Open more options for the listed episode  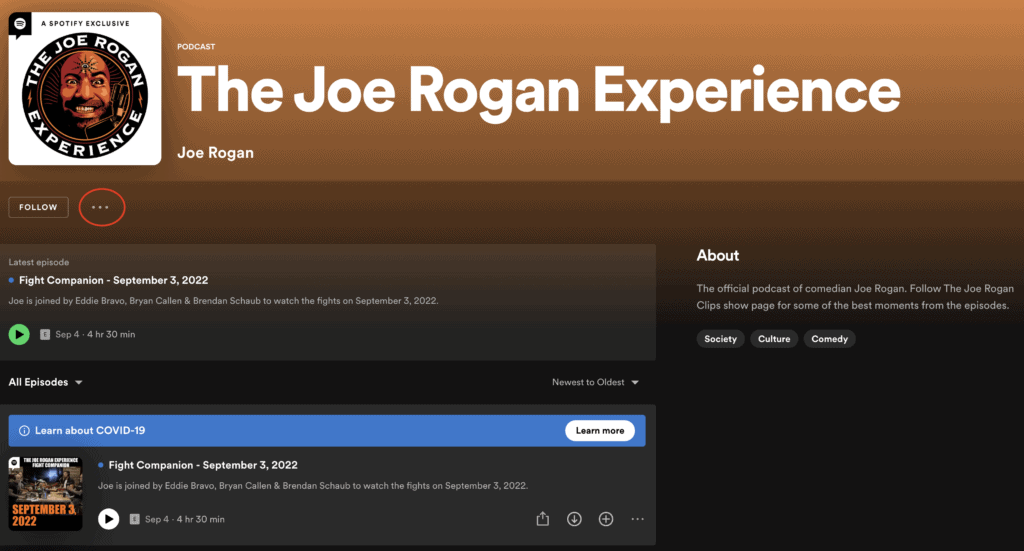(637, 519)
